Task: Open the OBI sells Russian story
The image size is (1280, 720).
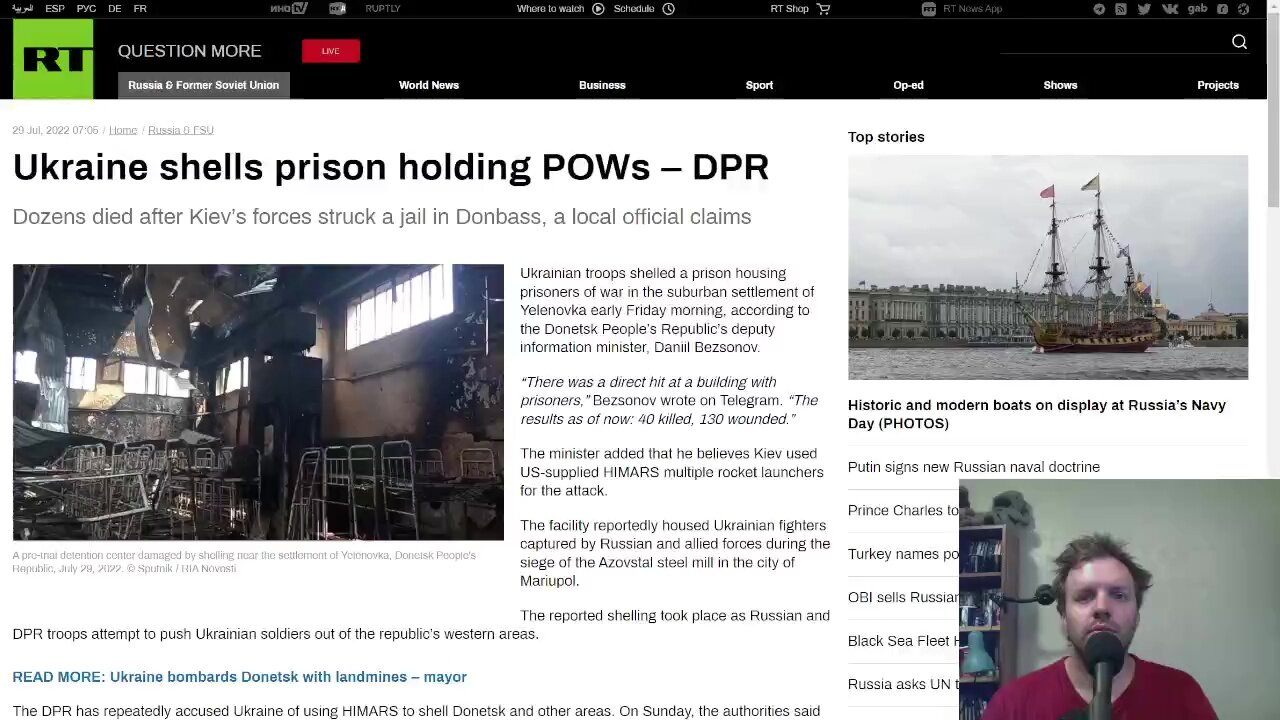Action: [x=903, y=597]
